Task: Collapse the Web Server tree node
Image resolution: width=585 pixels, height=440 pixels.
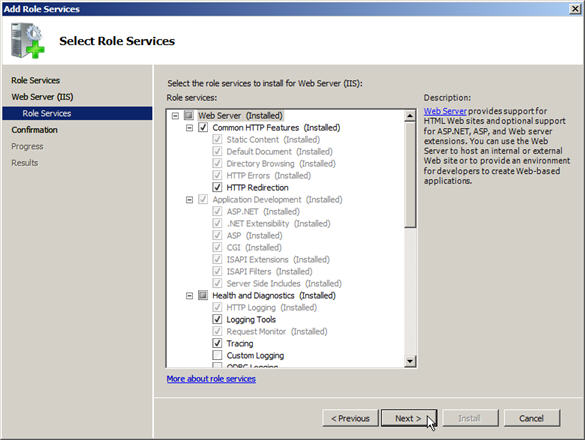Action: point(175,116)
